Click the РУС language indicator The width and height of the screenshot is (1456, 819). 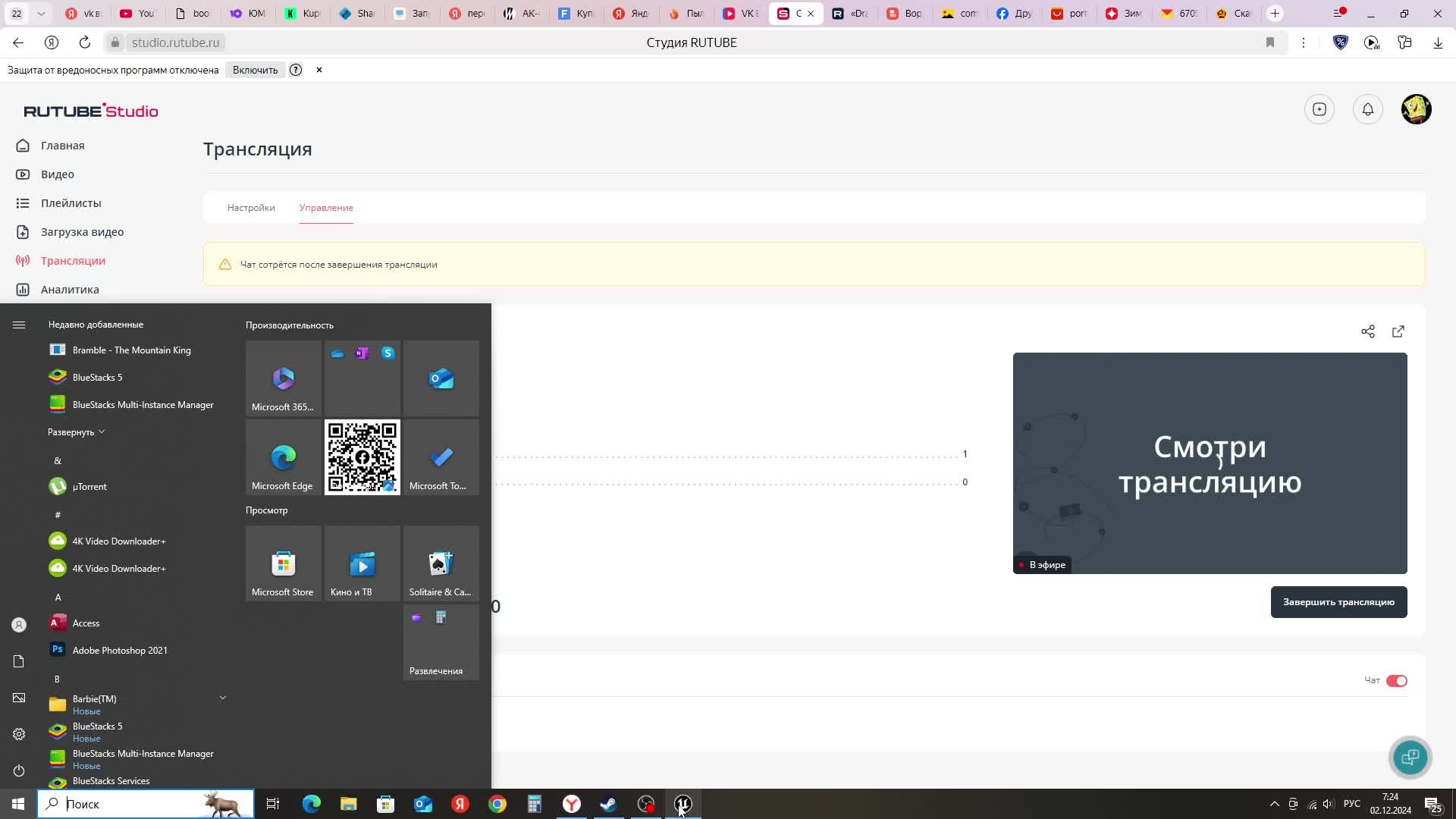[1351, 804]
